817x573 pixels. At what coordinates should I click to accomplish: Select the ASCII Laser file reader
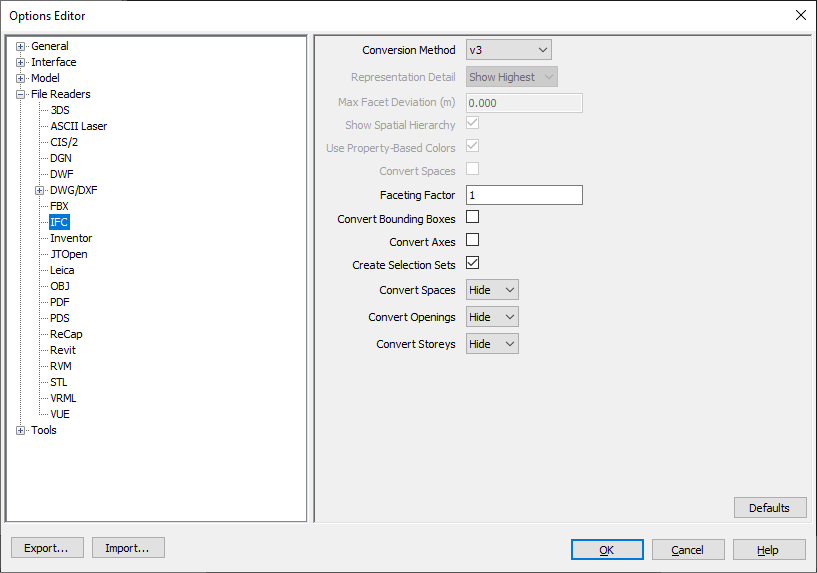coord(79,127)
